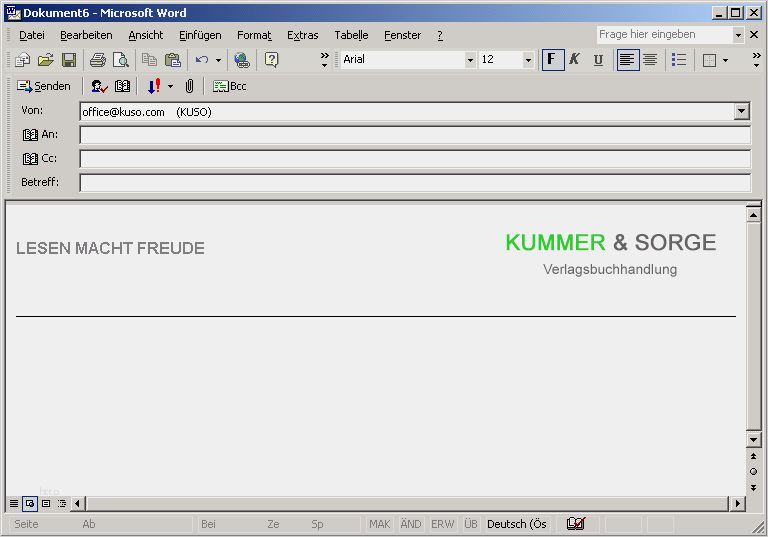Image resolution: width=768 pixels, height=537 pixels.
Task: Print using the printer icon
Action: (97, 60)
